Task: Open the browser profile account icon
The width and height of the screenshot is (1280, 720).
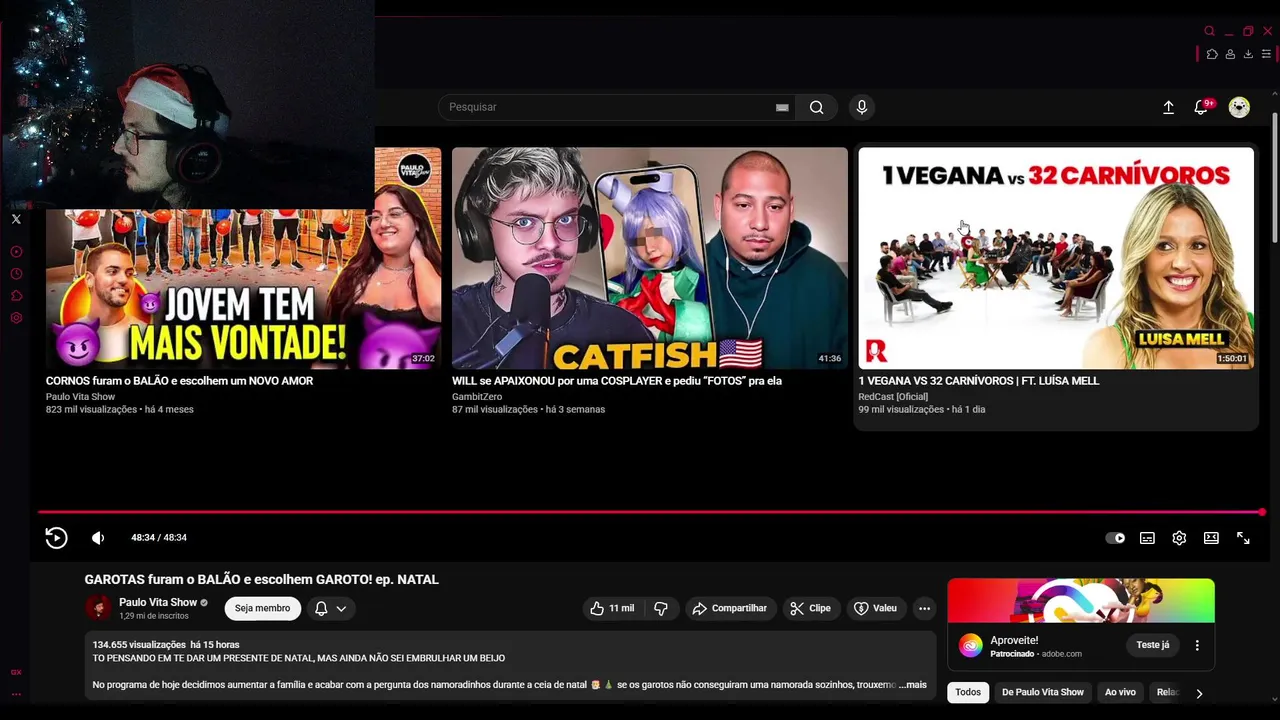Action: 1230,54
